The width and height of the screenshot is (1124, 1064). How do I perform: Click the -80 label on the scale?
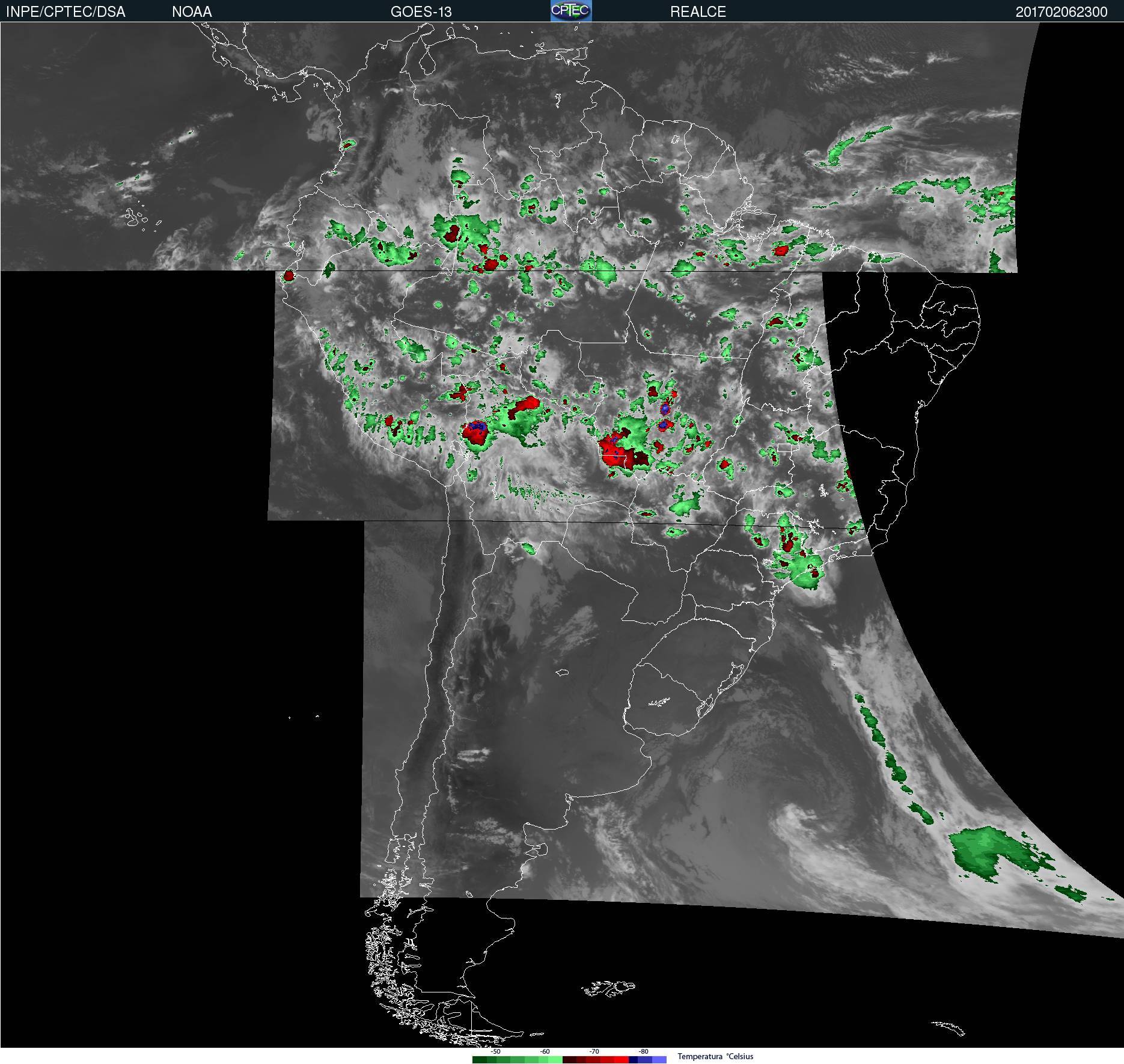click(643, 1051)
